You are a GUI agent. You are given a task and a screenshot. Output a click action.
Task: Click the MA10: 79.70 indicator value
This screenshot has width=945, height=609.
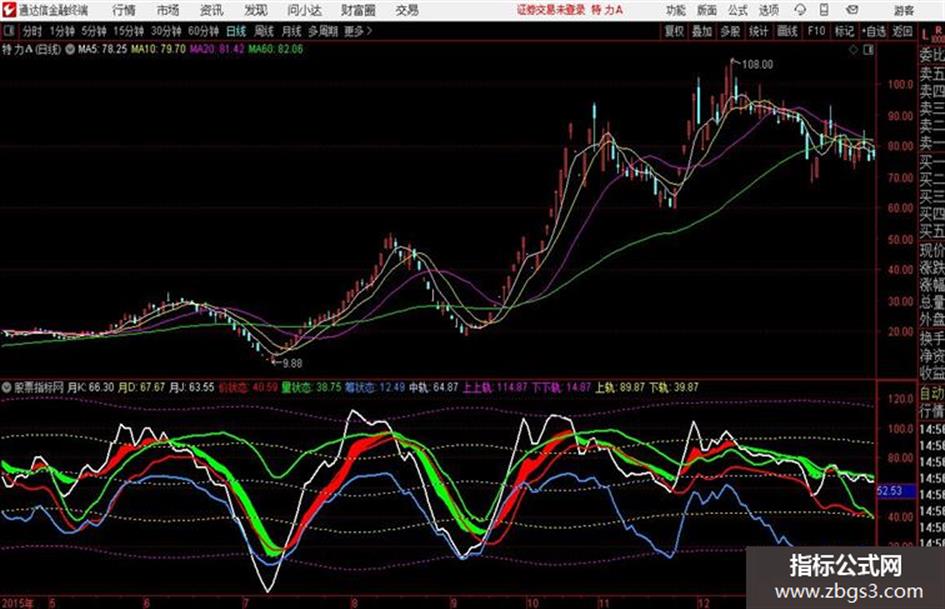tap(158, 49)
